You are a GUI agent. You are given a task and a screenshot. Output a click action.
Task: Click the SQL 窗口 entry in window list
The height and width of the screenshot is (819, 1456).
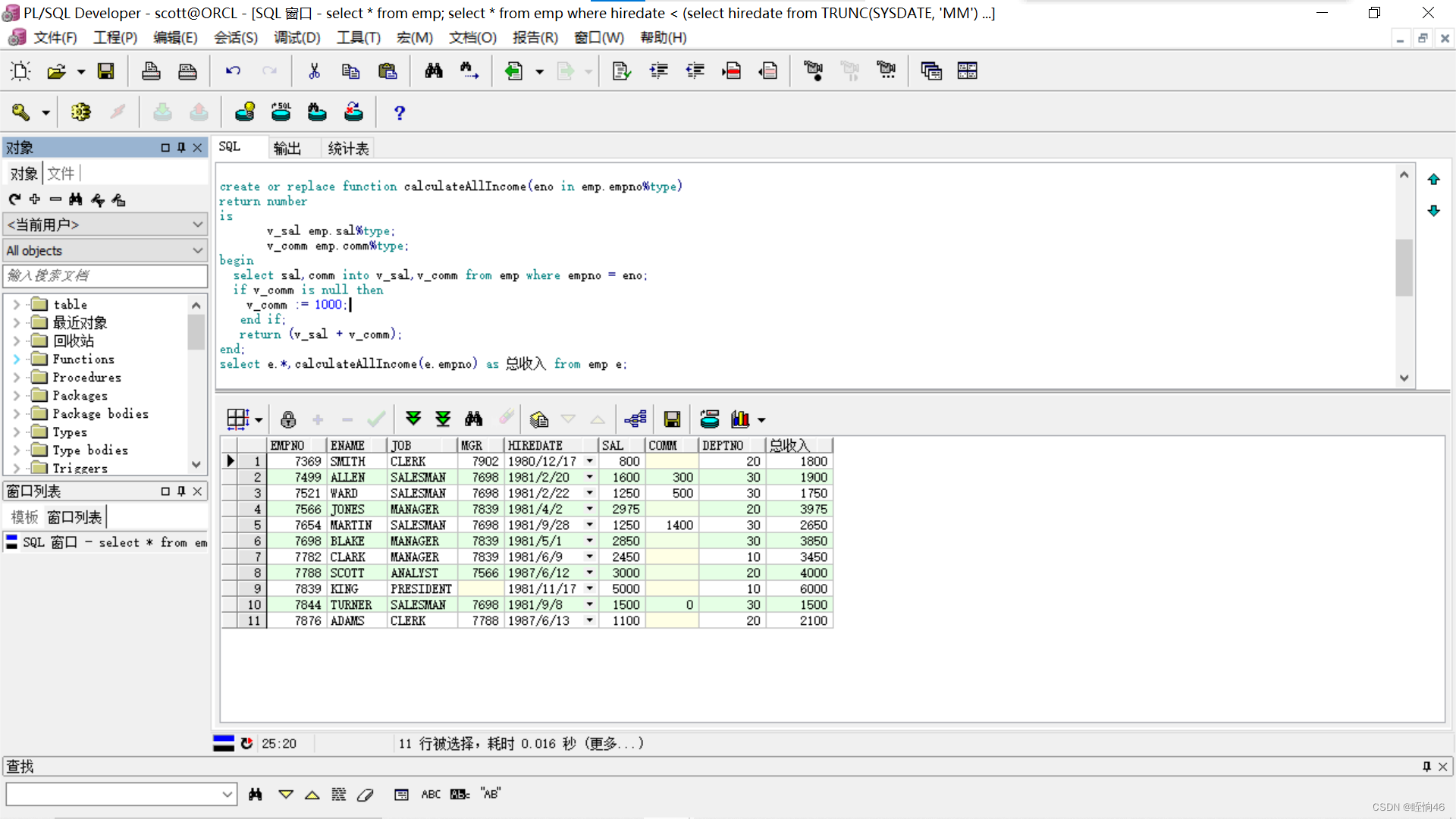coord(106,542)
